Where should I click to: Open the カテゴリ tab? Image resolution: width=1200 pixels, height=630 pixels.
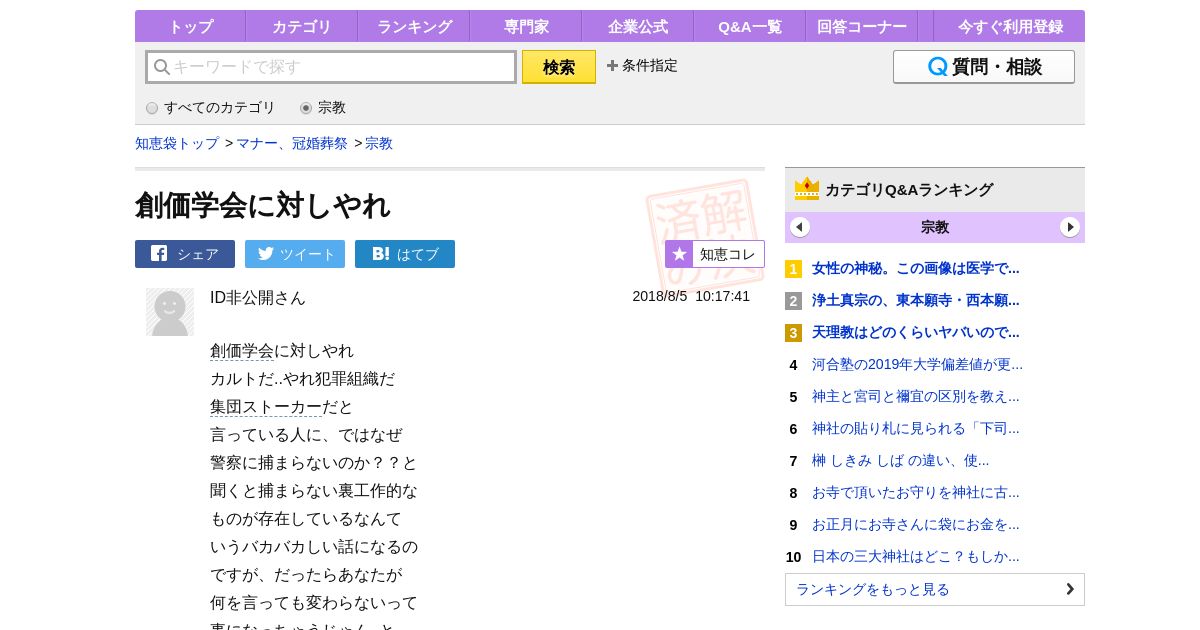point(301,27)
